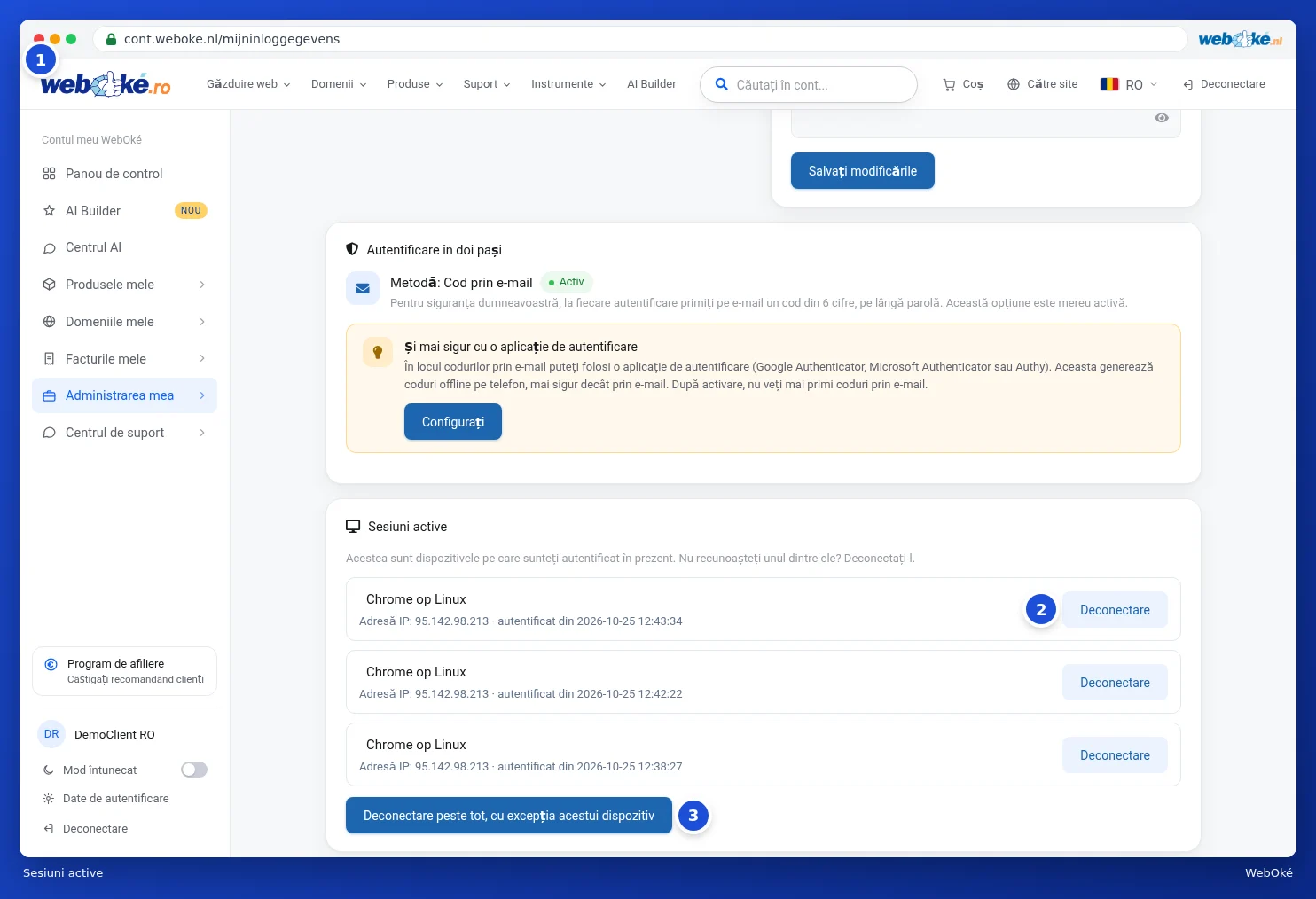Click the Configurați button
The image size is (1316, 899).
click(453, 422)
